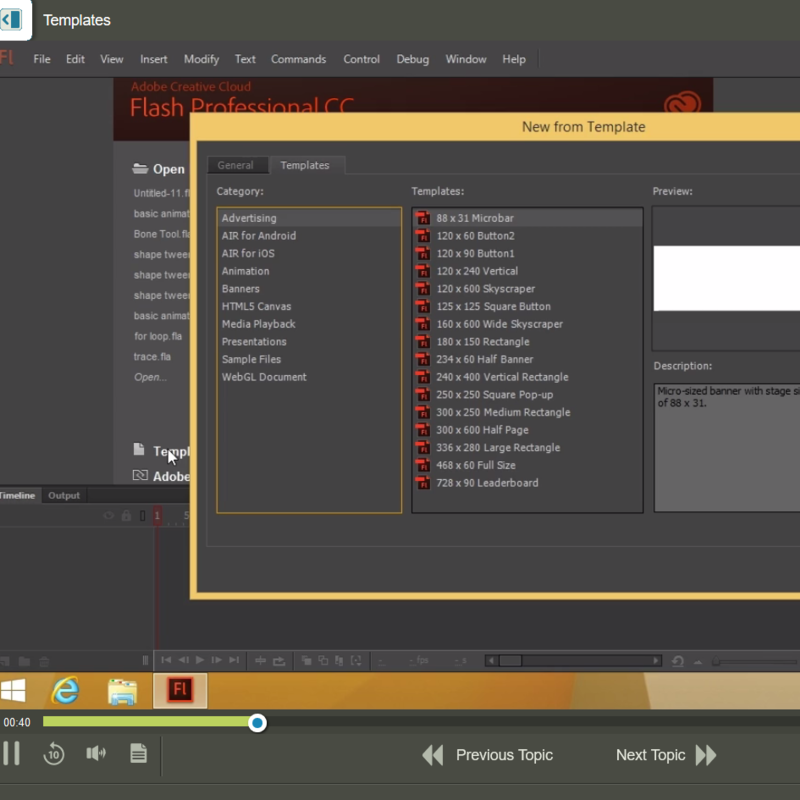Open the Edit menu

[75, 59]
